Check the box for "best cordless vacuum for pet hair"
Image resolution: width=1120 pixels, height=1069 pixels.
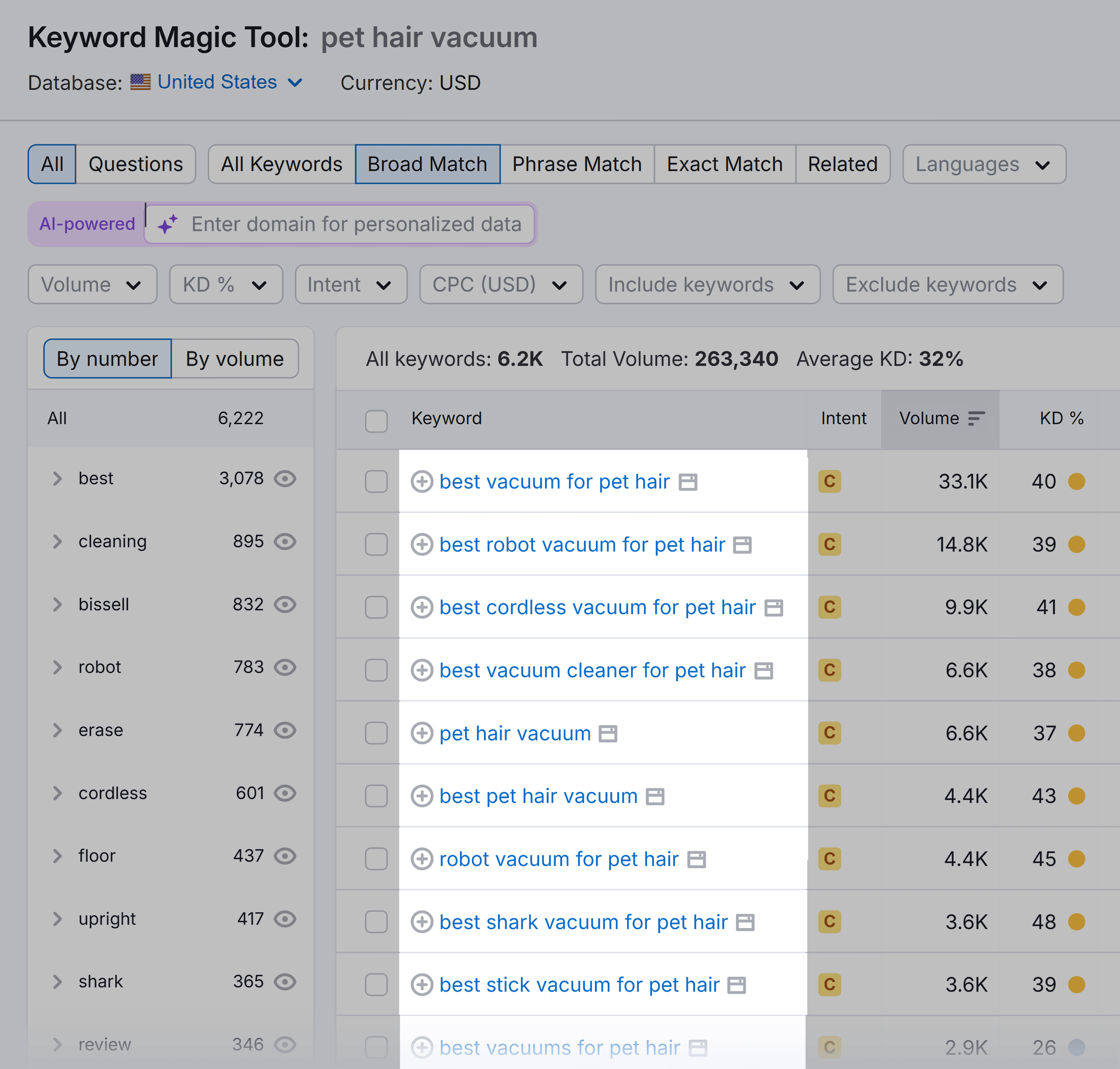376,608
